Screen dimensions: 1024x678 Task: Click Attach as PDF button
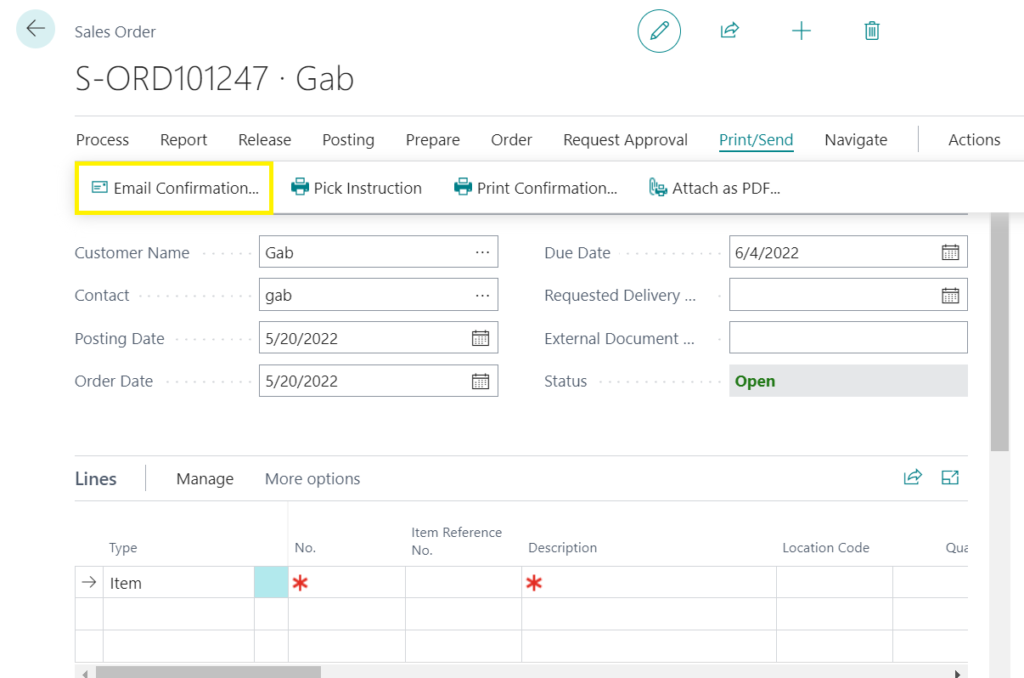click(x=714, y=188)
